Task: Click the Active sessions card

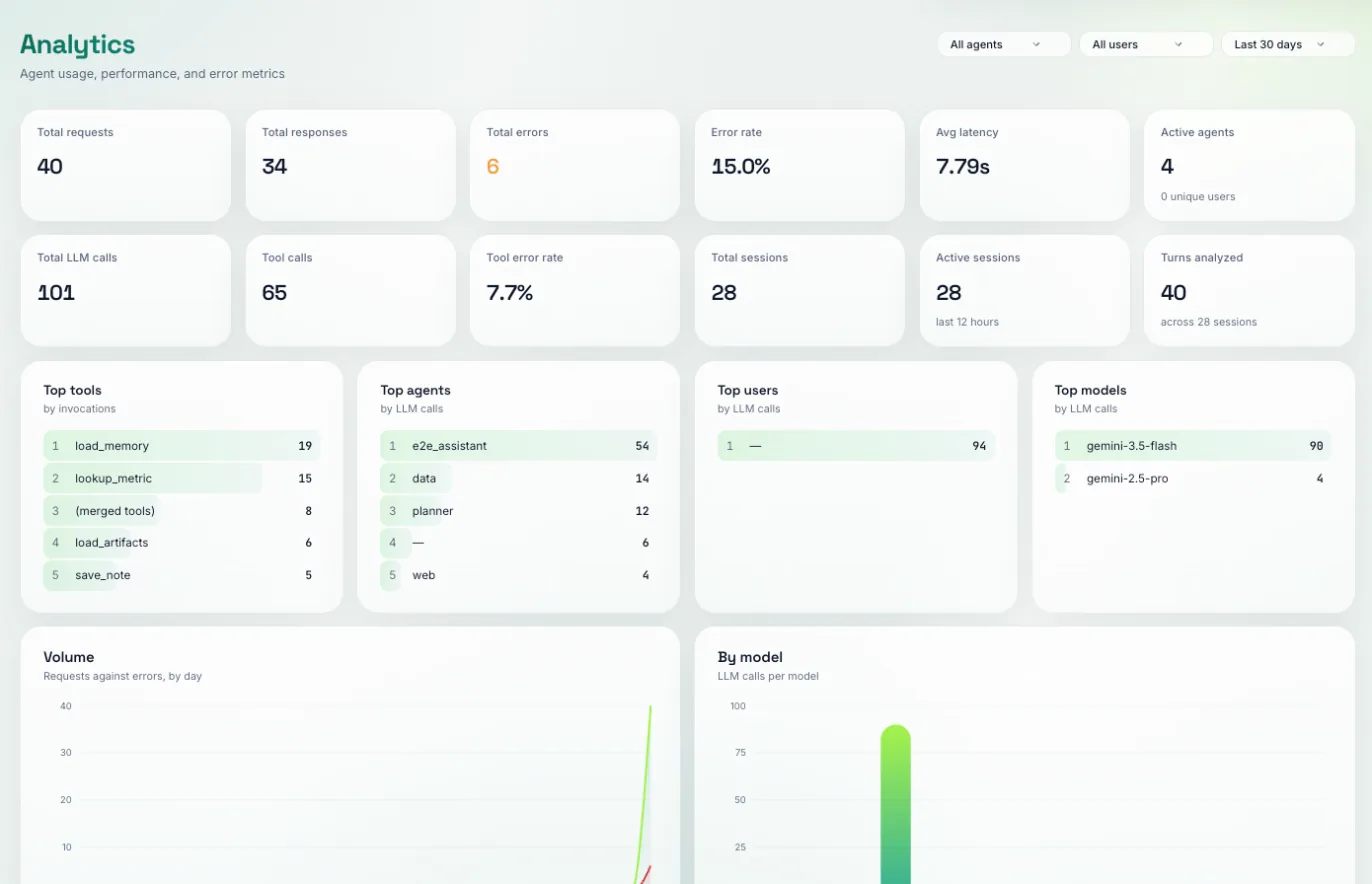Action: click(x=1024, y=290)
